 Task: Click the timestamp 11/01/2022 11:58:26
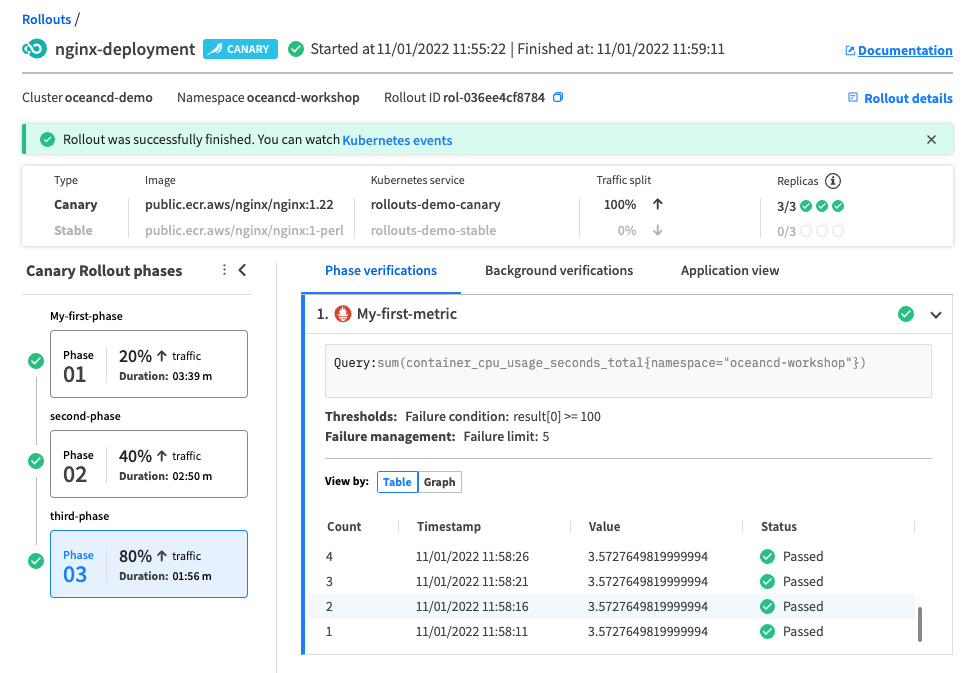point(472,557)
